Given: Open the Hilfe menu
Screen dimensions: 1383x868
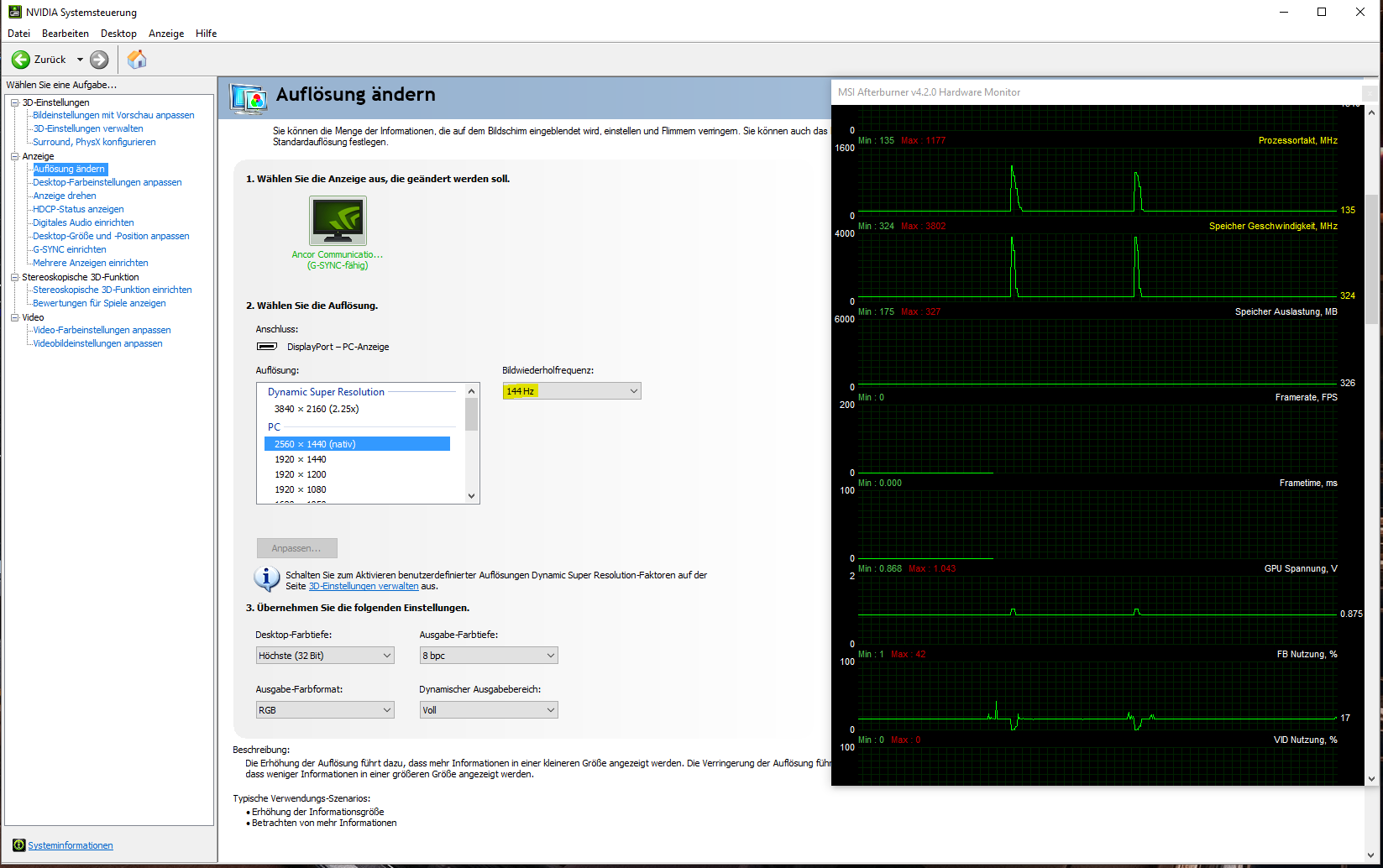Looking at the screenshot, I should 207,34.
